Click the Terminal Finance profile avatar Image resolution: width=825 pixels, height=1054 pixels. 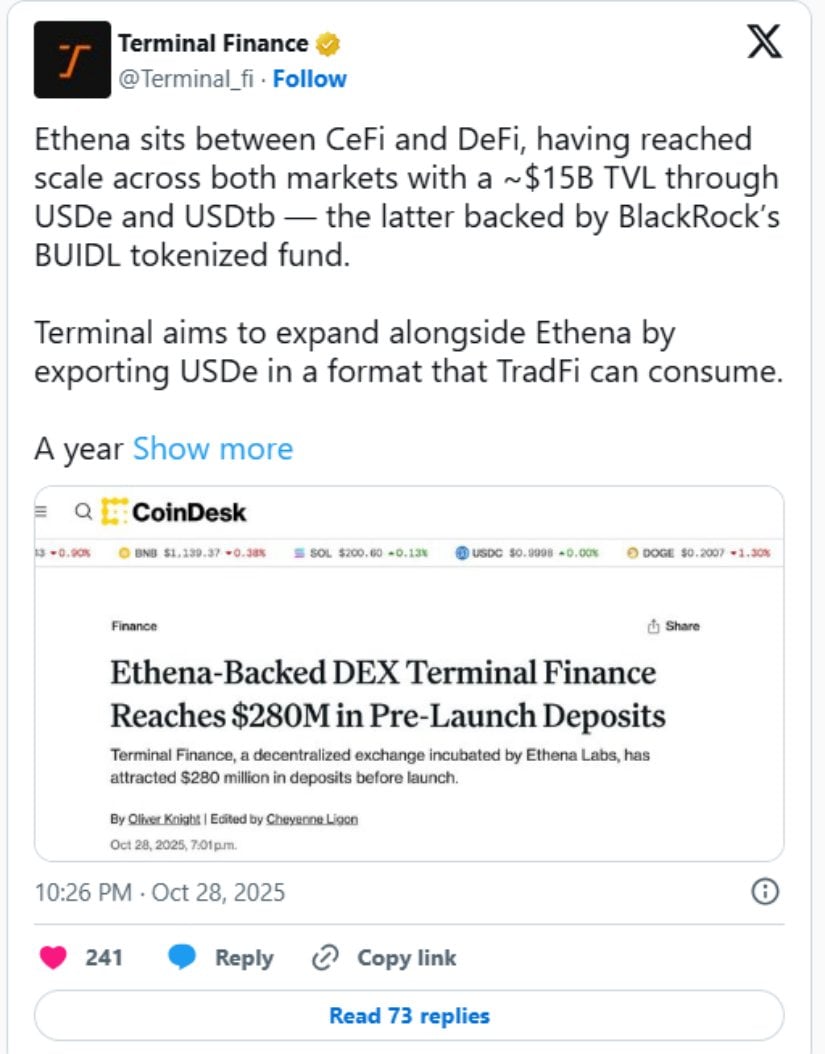[71, 58]
